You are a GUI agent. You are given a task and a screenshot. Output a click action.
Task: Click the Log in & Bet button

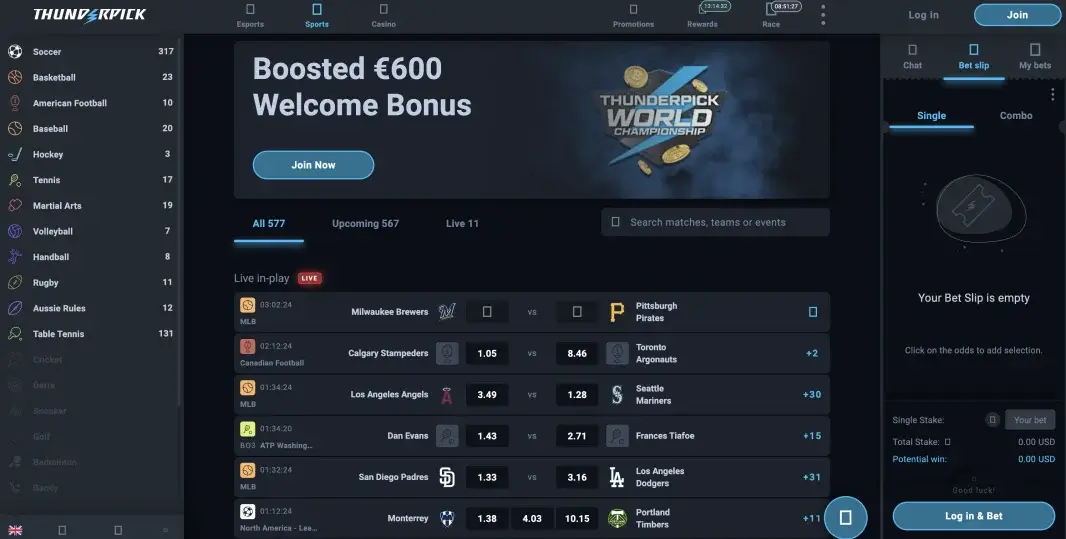click(x=974, y=516)
